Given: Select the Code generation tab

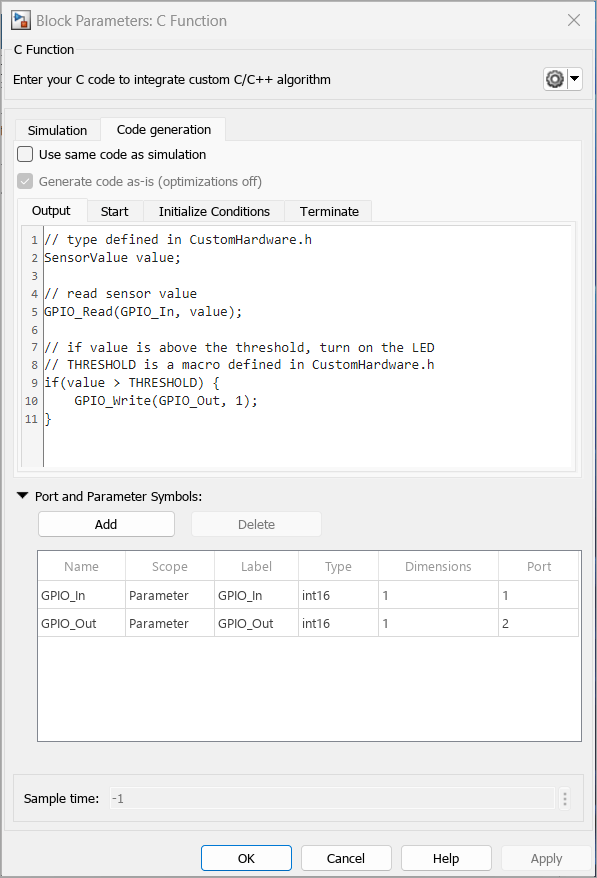Looking at the screenshot, I should click(x=164, y=129).
